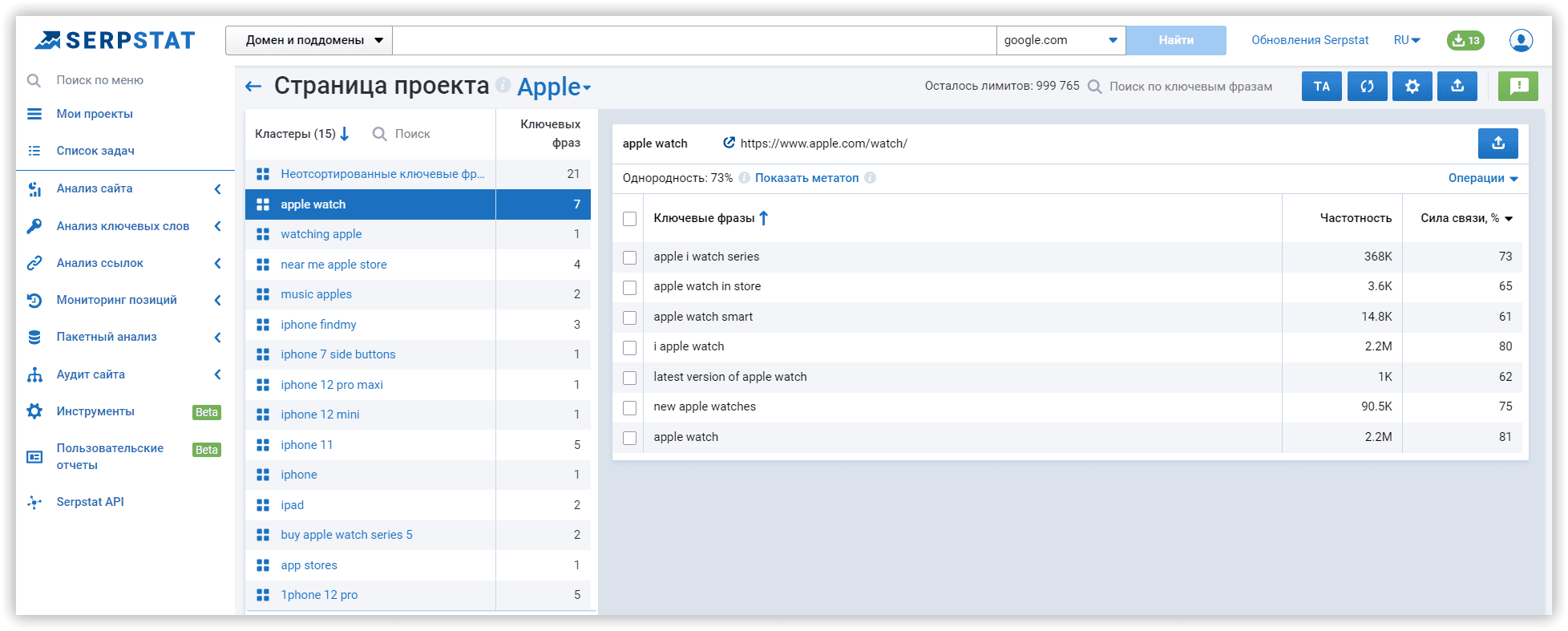Image resolution: width=1568 pixels, height=631 pixels.
Task: Open the downloads badge showing 13
Action: [1465, 40]
